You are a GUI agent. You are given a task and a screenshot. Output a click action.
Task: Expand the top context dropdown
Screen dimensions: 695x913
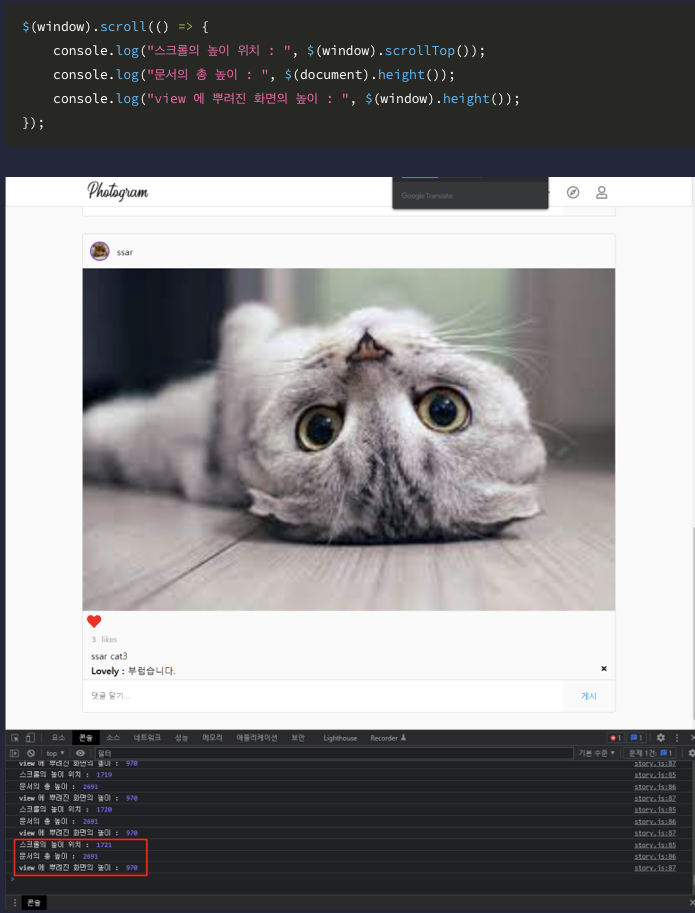click(55, 753)
